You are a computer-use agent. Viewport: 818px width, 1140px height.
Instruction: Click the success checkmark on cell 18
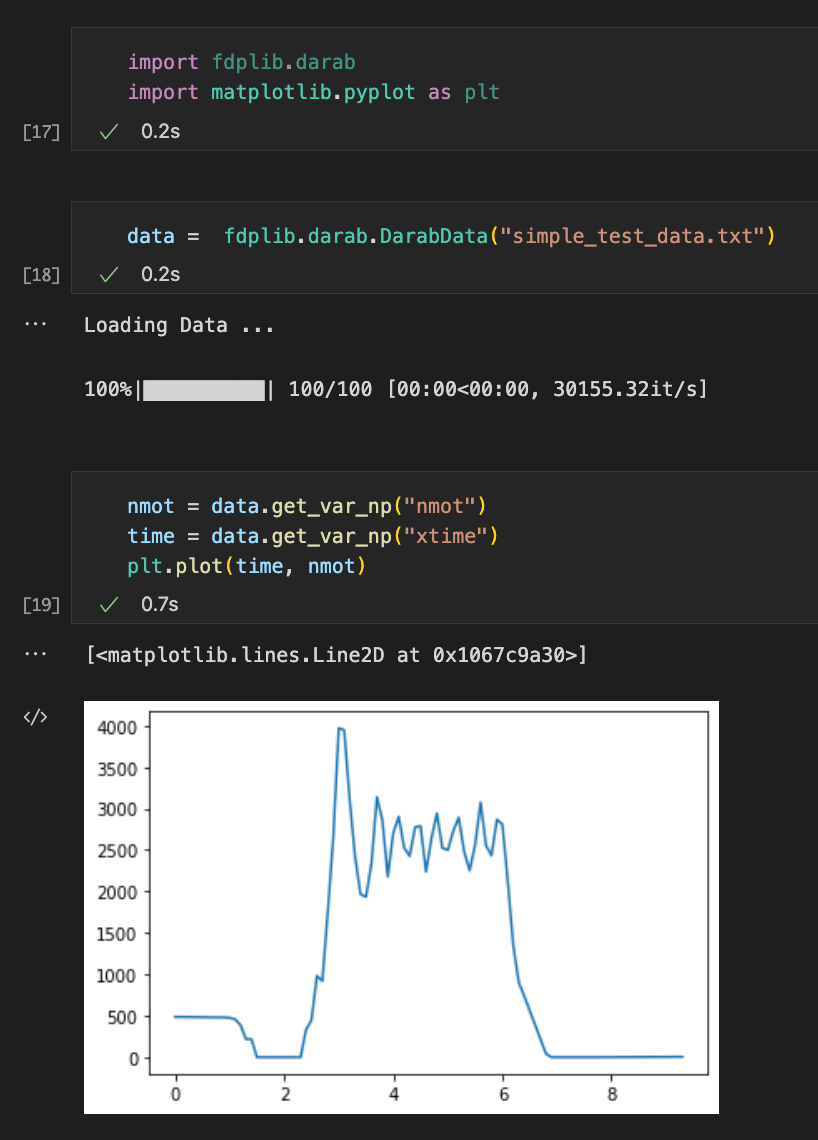108,274
